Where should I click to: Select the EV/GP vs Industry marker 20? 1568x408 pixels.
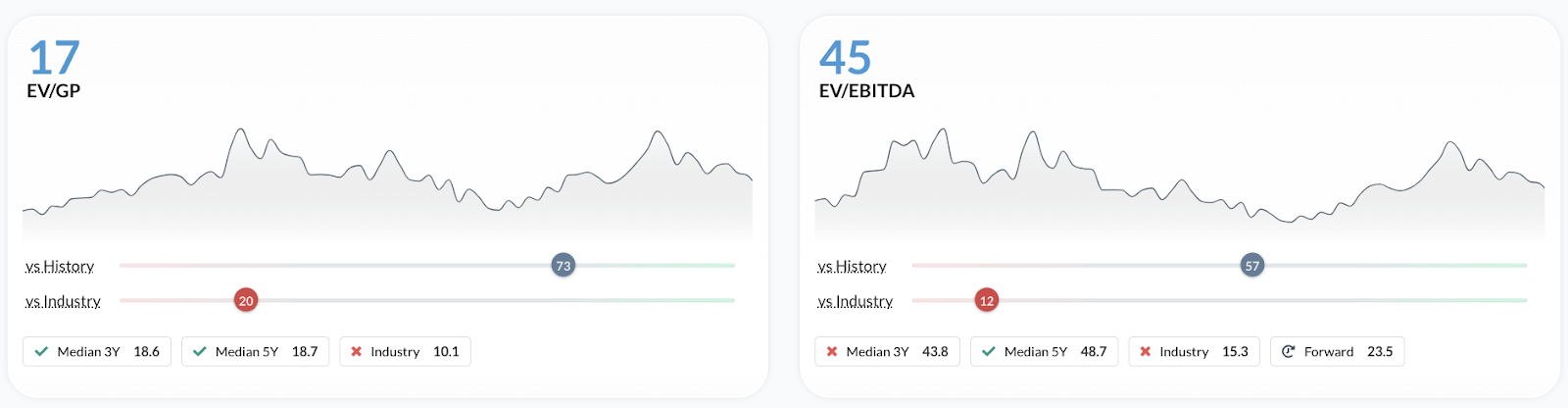[x=246, y=301]
